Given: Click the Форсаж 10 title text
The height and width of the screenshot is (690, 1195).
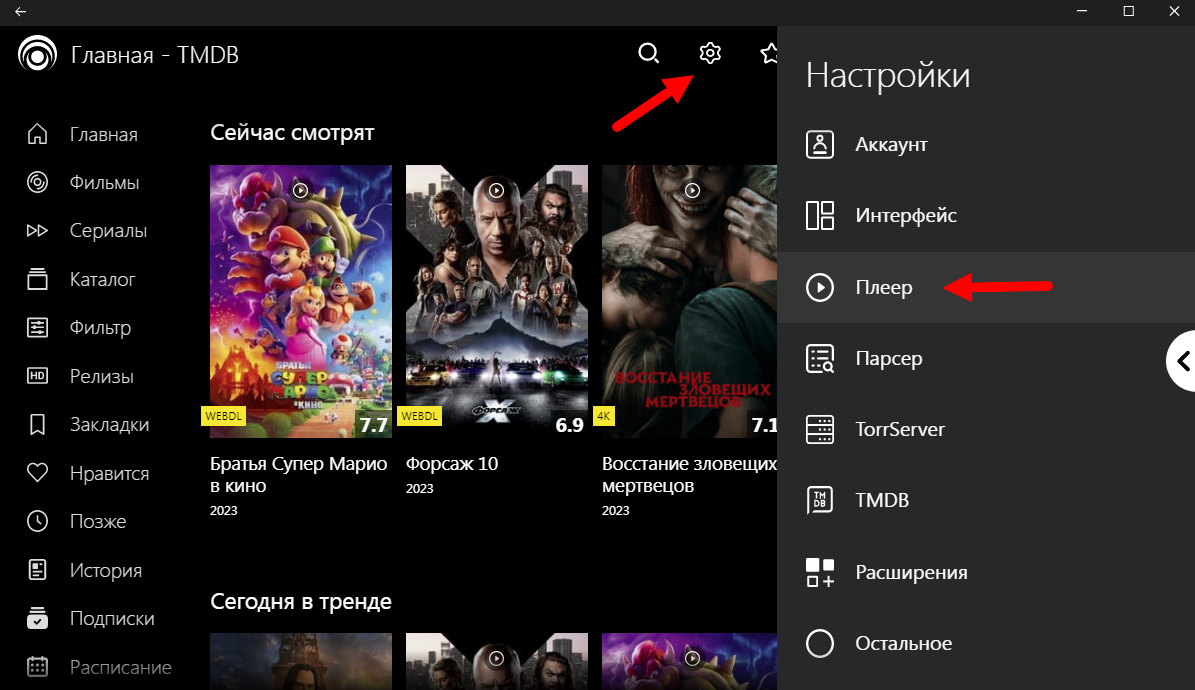Looking at the screenshot, I should (452, 464).
